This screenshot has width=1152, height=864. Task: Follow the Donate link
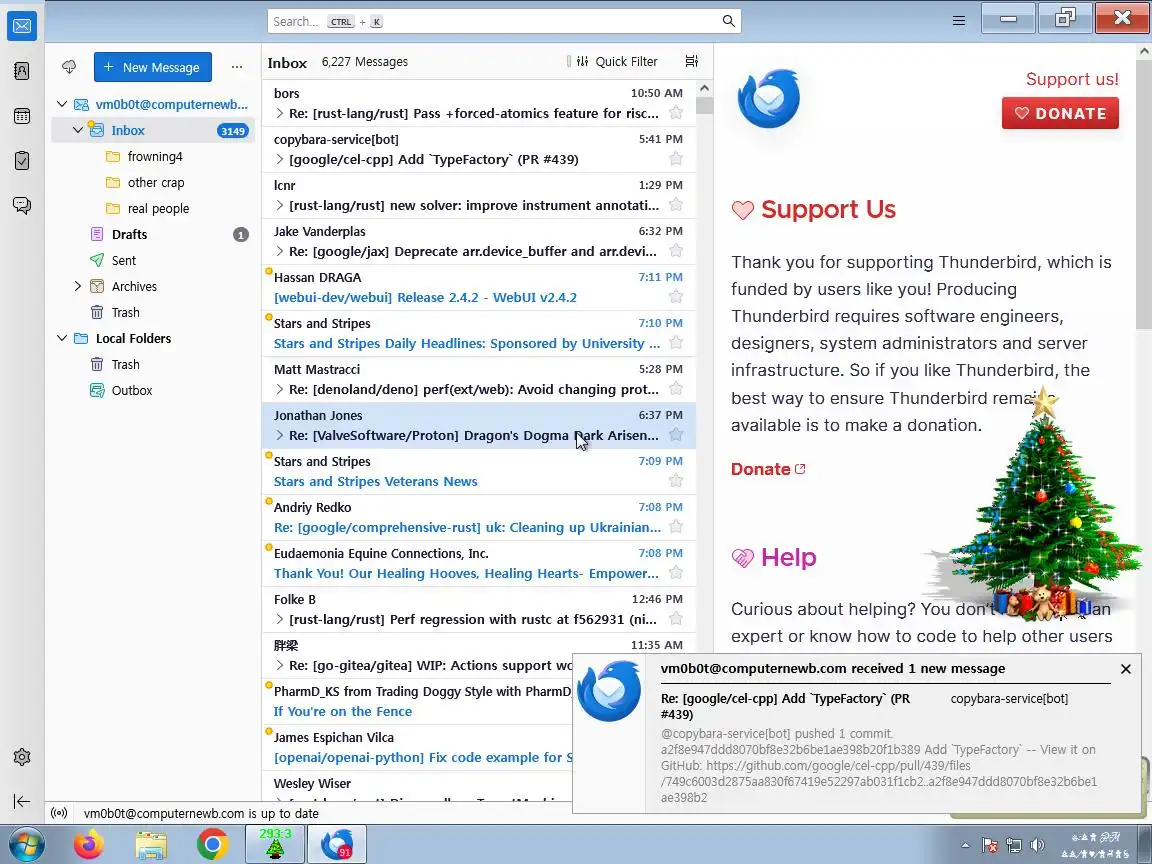coord(768,469)
